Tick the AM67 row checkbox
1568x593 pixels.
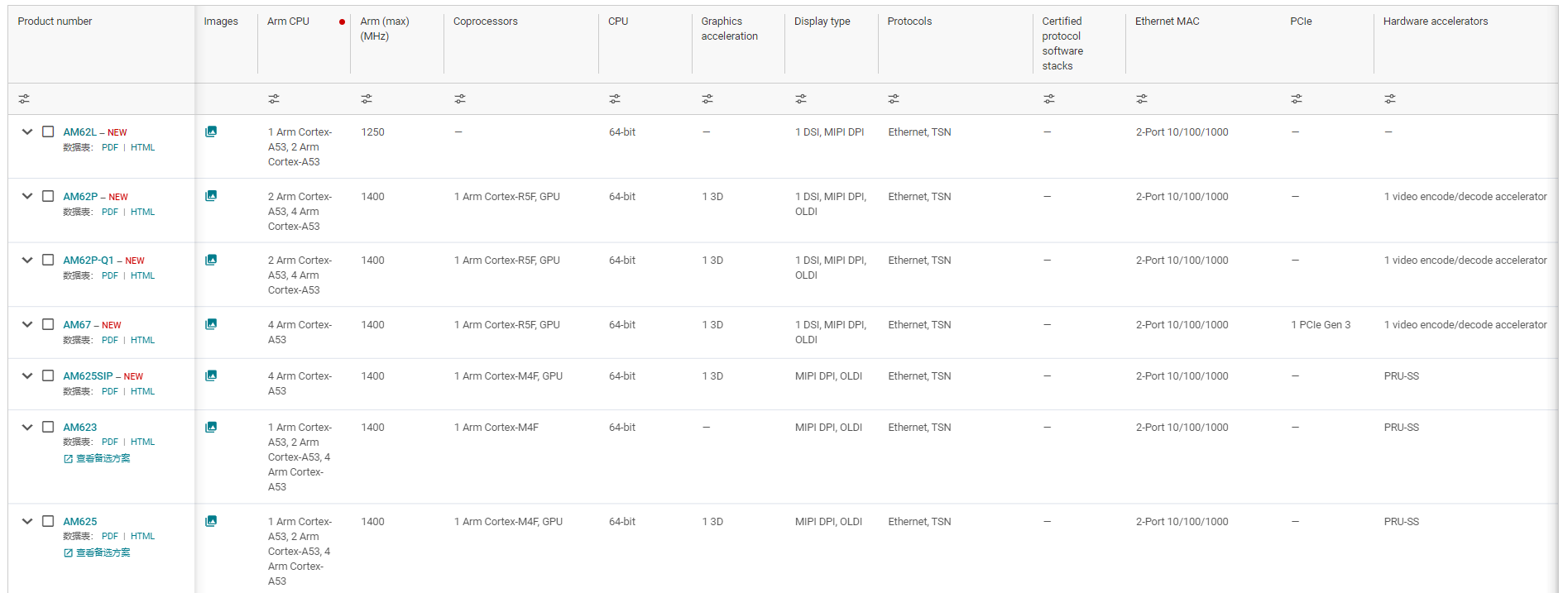point(48,324)
